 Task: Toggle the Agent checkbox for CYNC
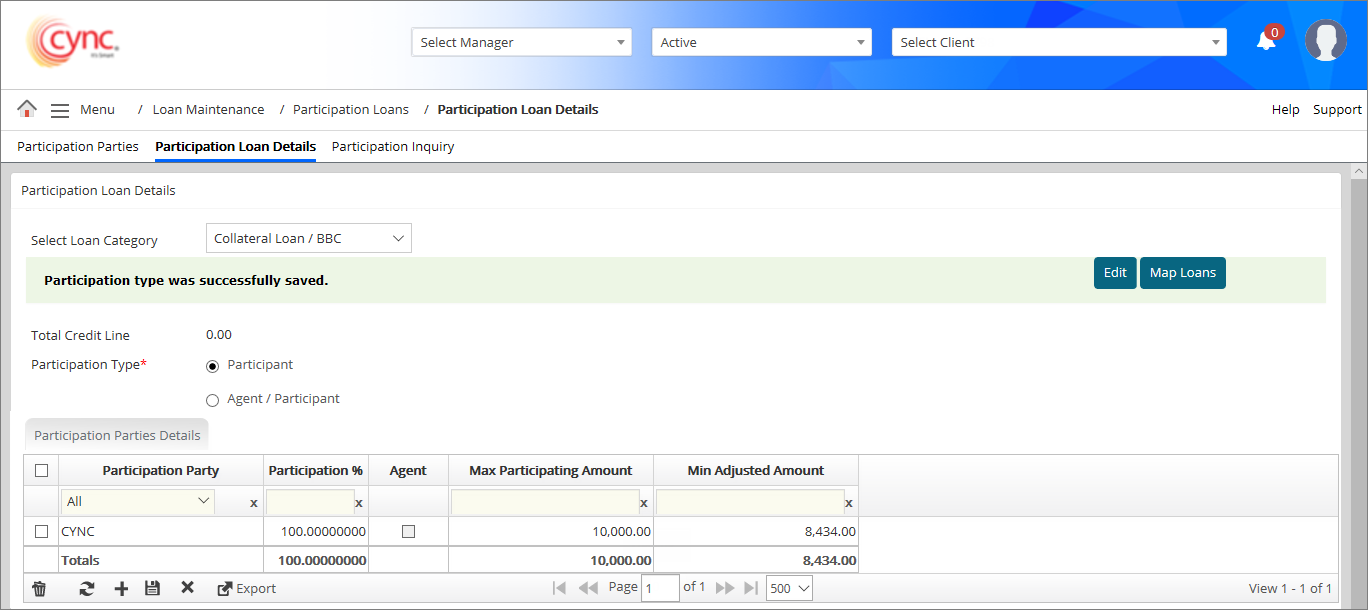(x=408, y=532)
